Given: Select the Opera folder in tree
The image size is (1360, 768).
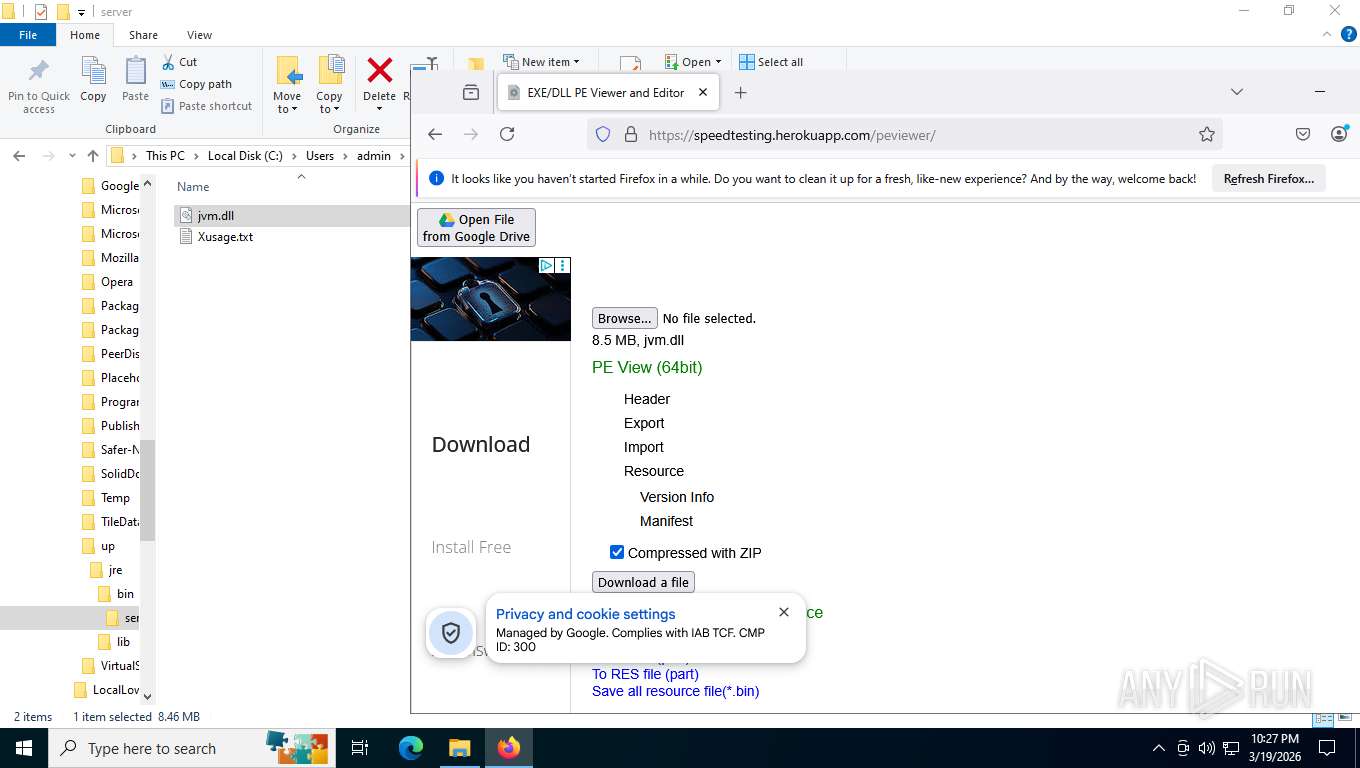Looking at the screenshot, I should (117, 282).
